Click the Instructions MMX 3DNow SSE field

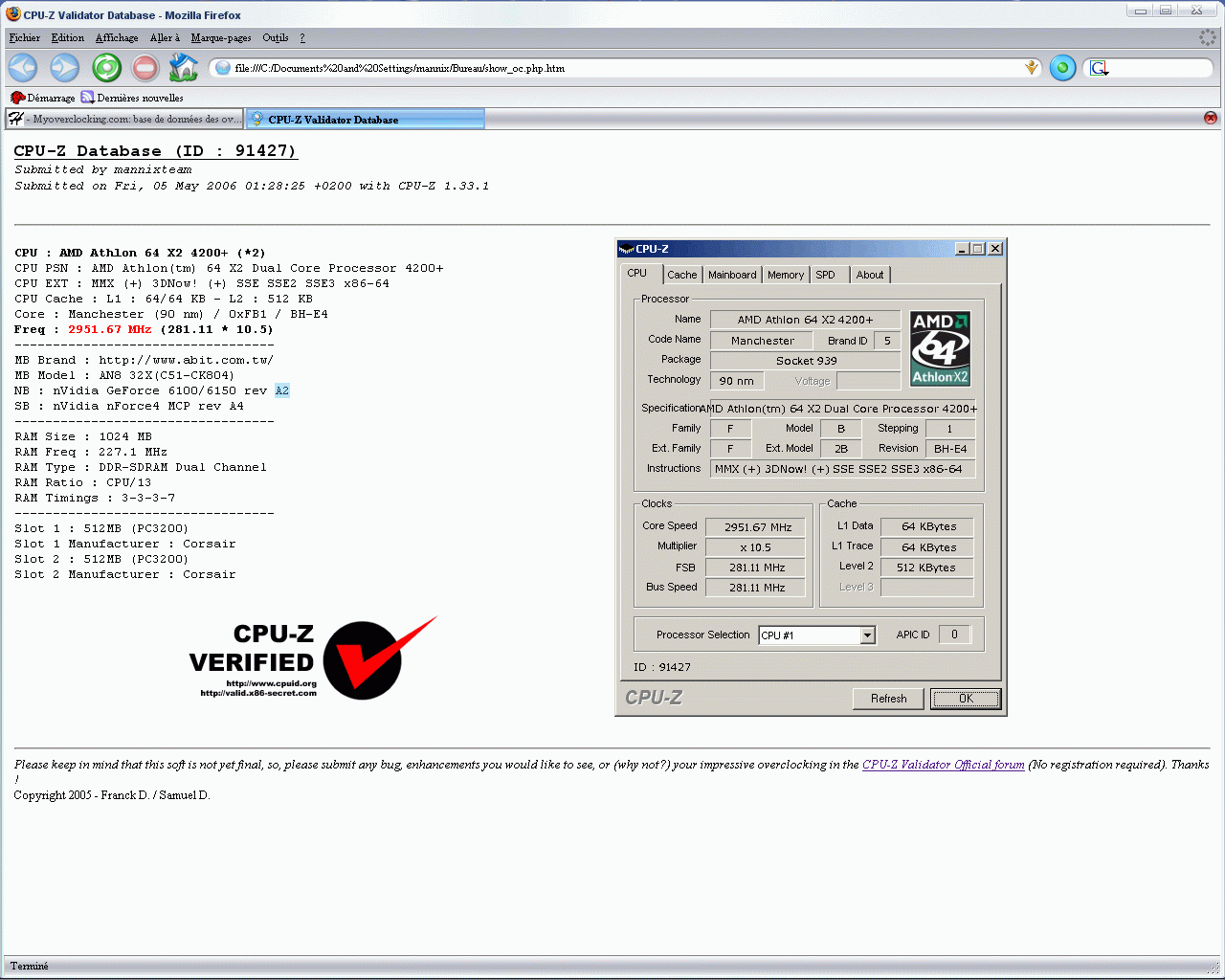point(842,469)
